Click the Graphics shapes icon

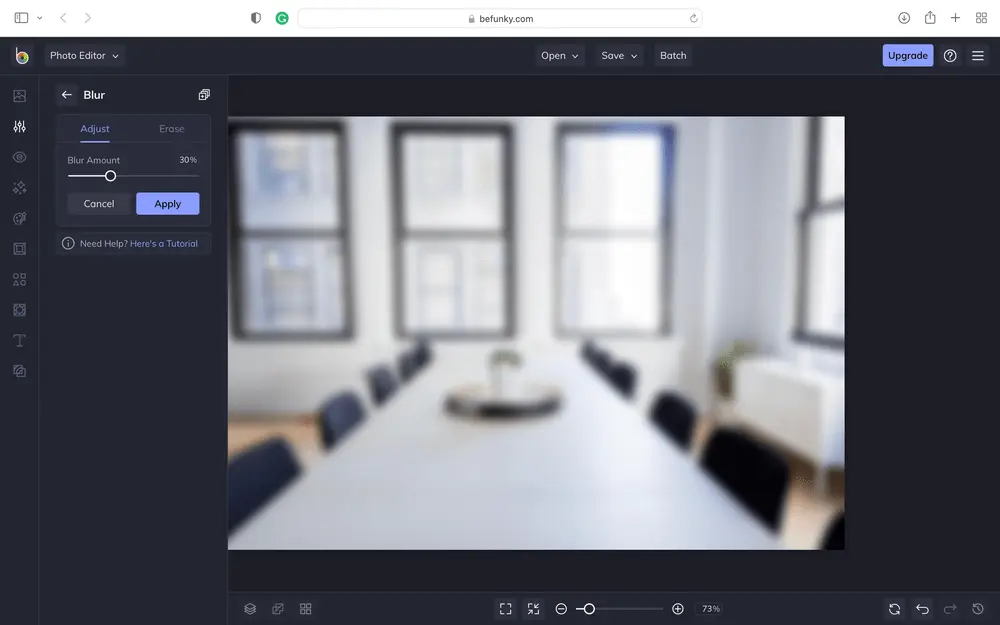click(x=19, y=279)
